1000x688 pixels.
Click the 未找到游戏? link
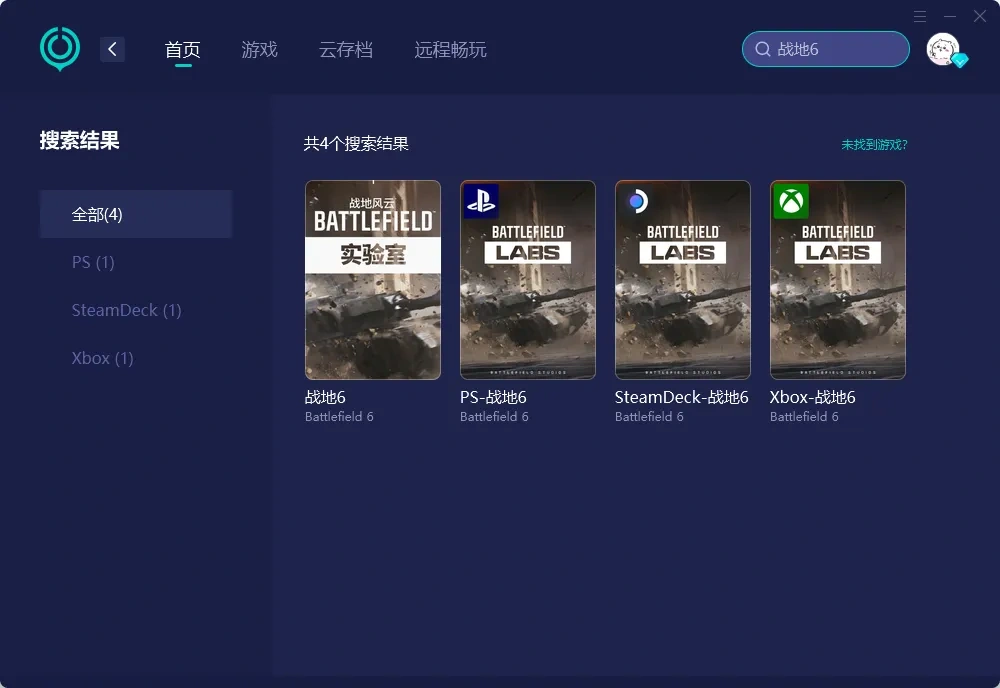click(x=874, y=144)
